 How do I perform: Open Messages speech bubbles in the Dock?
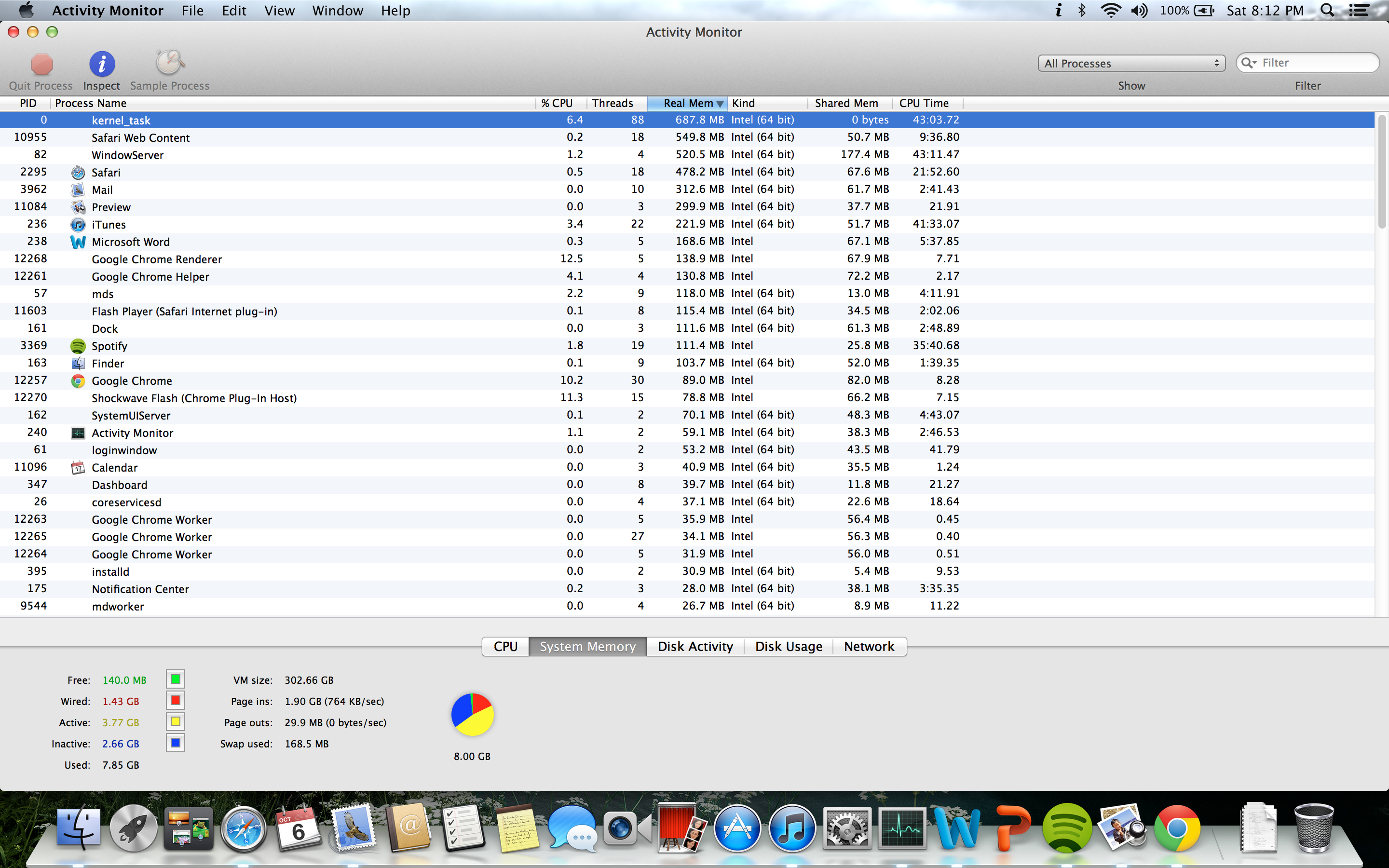pyautogui.click(x=573, y=828)
